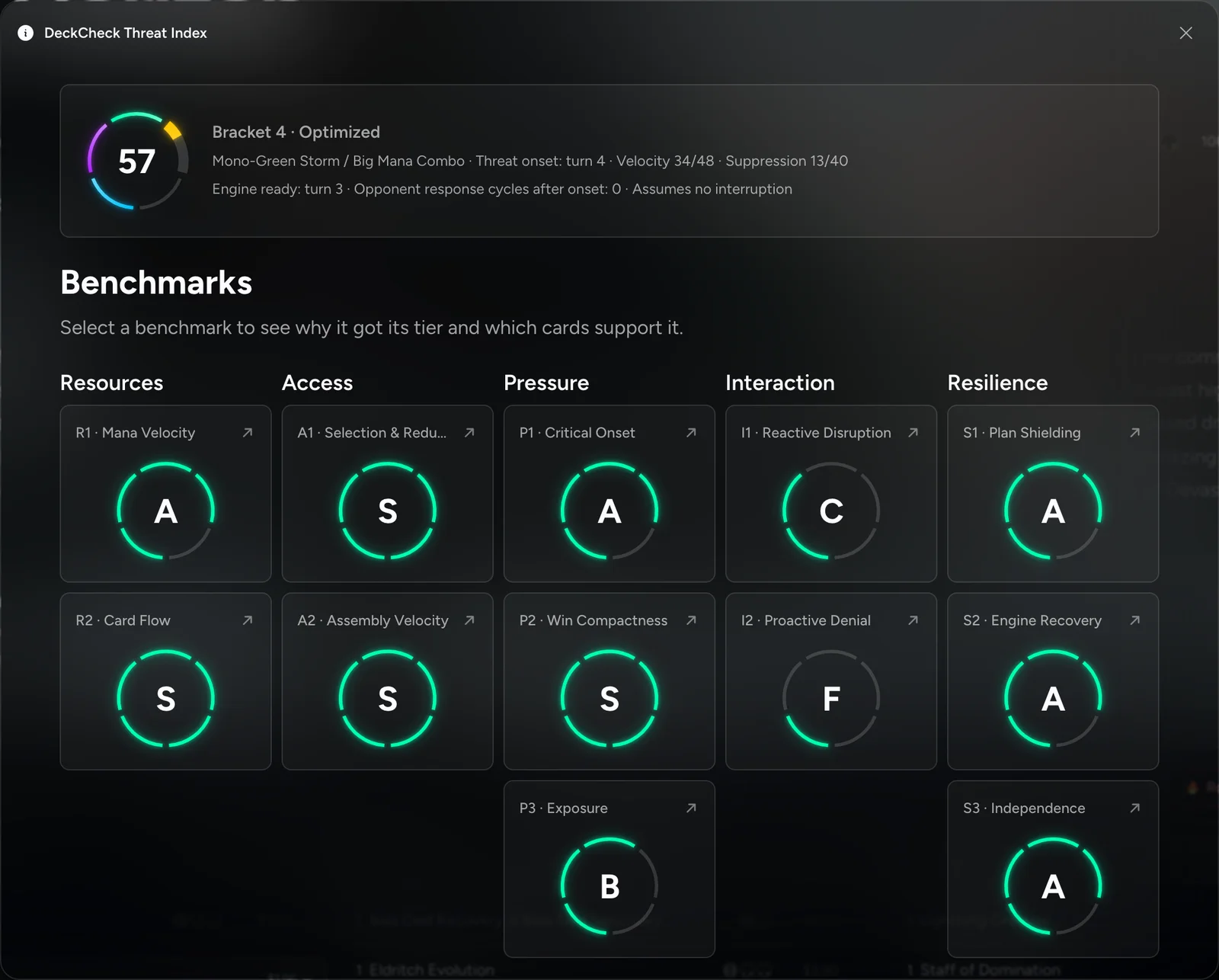Viewport: 1219px width, 980px height.
Task: Open the P3 Exposure arrow icon
Action: (691, 808)
